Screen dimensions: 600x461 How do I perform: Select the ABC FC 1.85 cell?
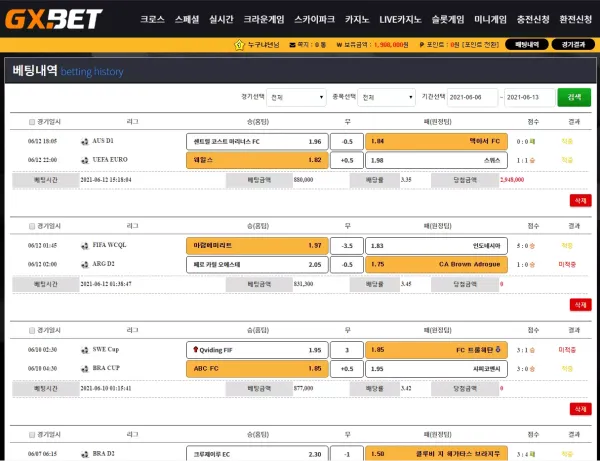[x=257, y=369]
